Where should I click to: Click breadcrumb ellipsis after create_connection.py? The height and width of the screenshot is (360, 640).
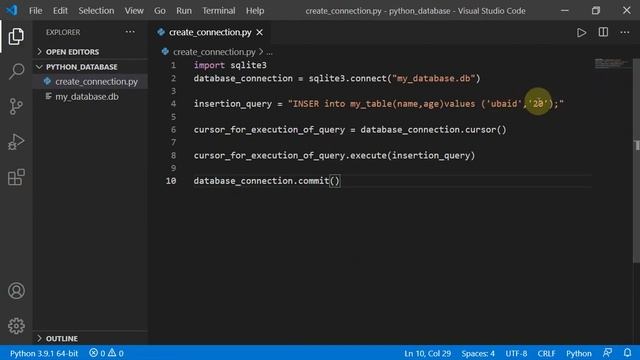(x=269, y=52)
